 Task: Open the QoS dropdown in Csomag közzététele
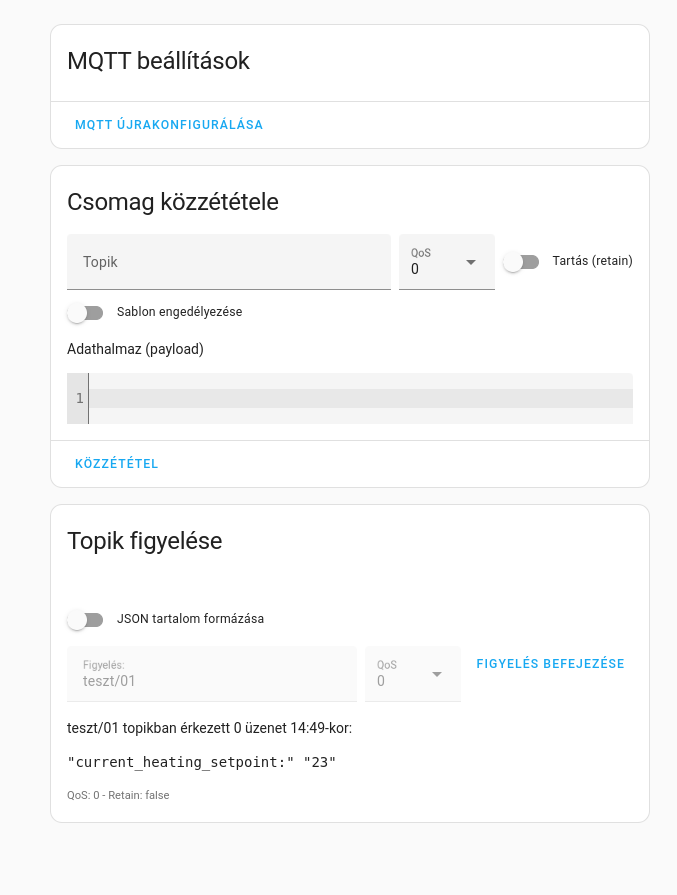447,262
